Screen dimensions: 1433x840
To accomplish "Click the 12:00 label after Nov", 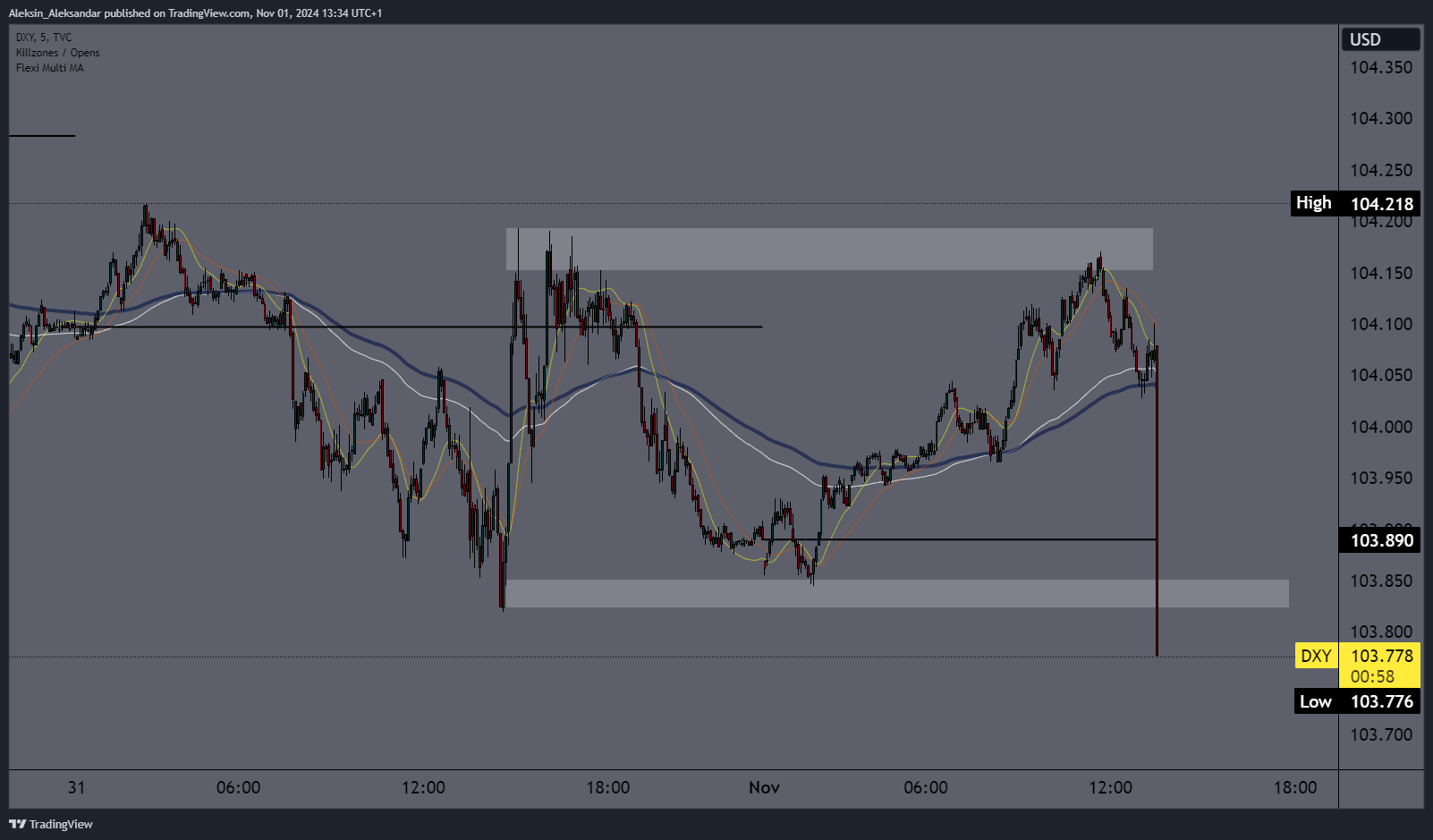I will click(x=1110, y=787).
